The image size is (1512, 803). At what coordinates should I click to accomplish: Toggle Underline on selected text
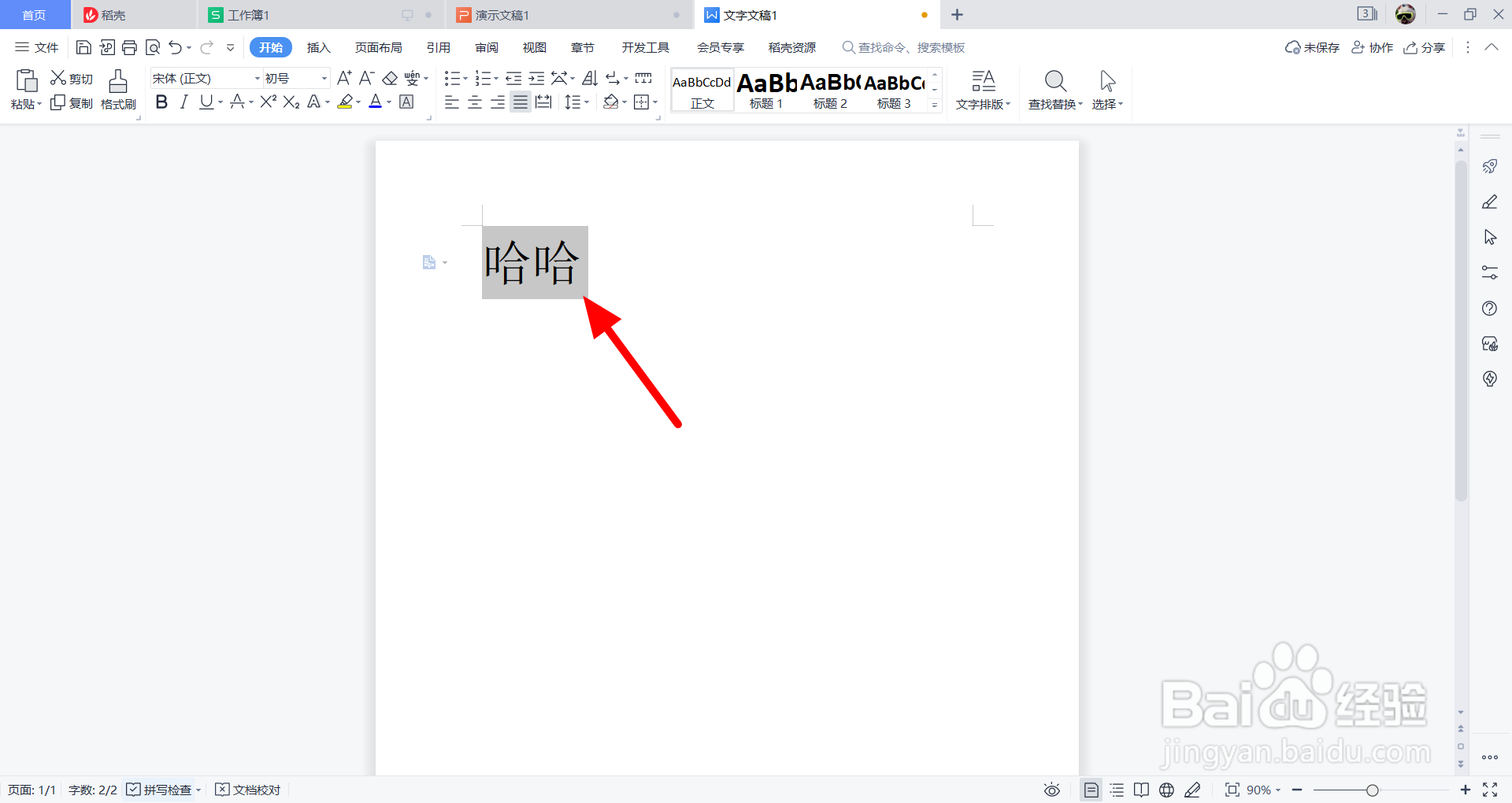pyautogui.click(x=206, y=102)
